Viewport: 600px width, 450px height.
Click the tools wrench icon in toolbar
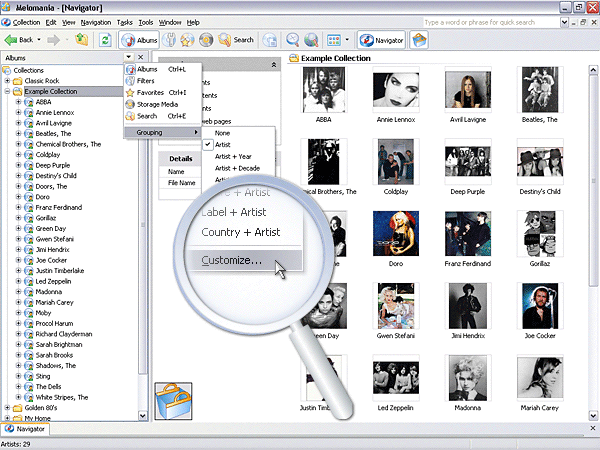pos(169,40)
